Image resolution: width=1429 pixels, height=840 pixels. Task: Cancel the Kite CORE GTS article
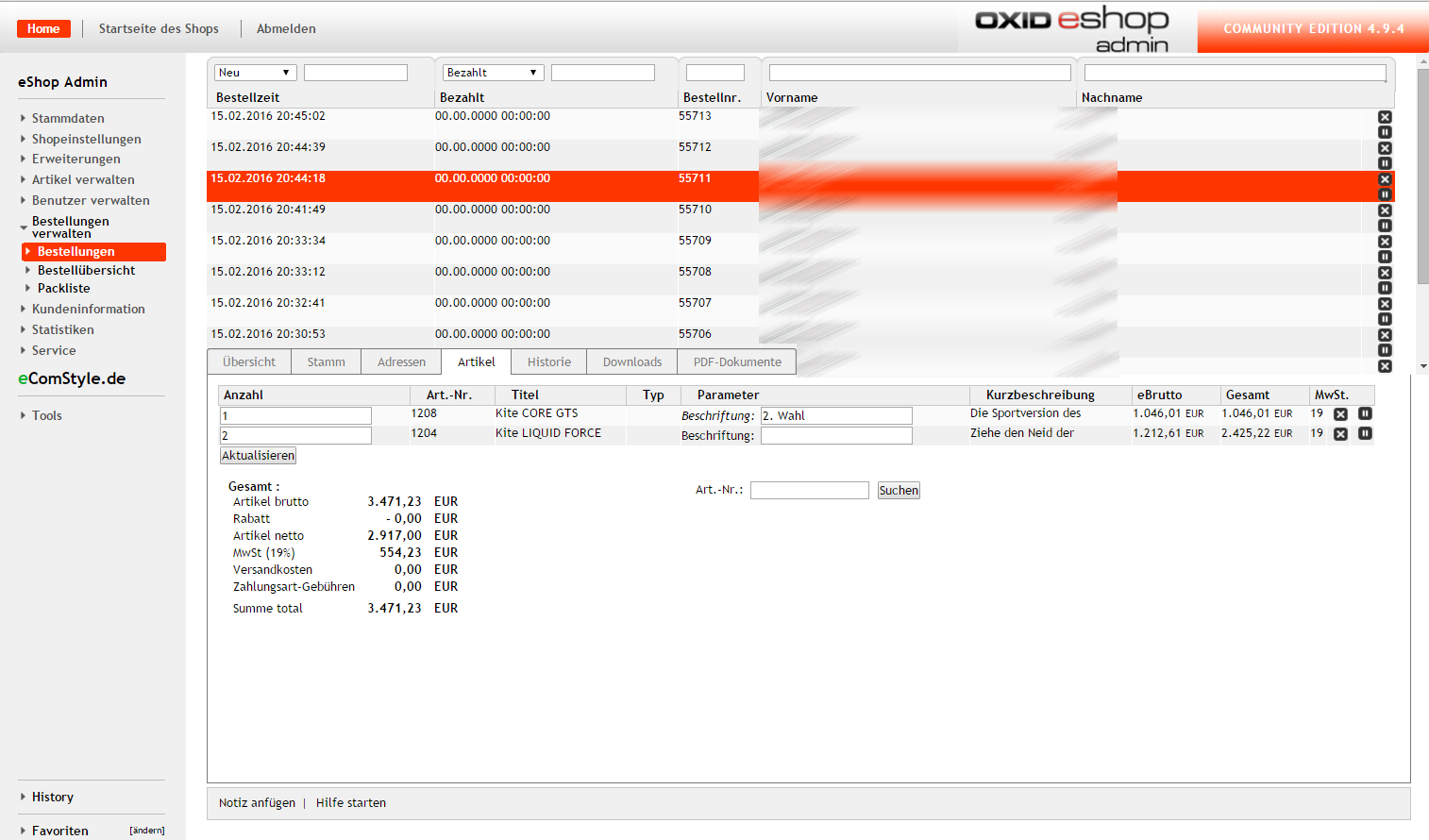pyautogui.click(x=1365, y=413)
